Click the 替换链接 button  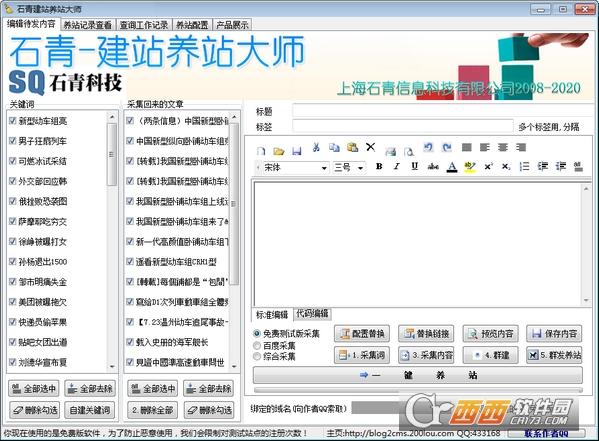pos(426,334)
